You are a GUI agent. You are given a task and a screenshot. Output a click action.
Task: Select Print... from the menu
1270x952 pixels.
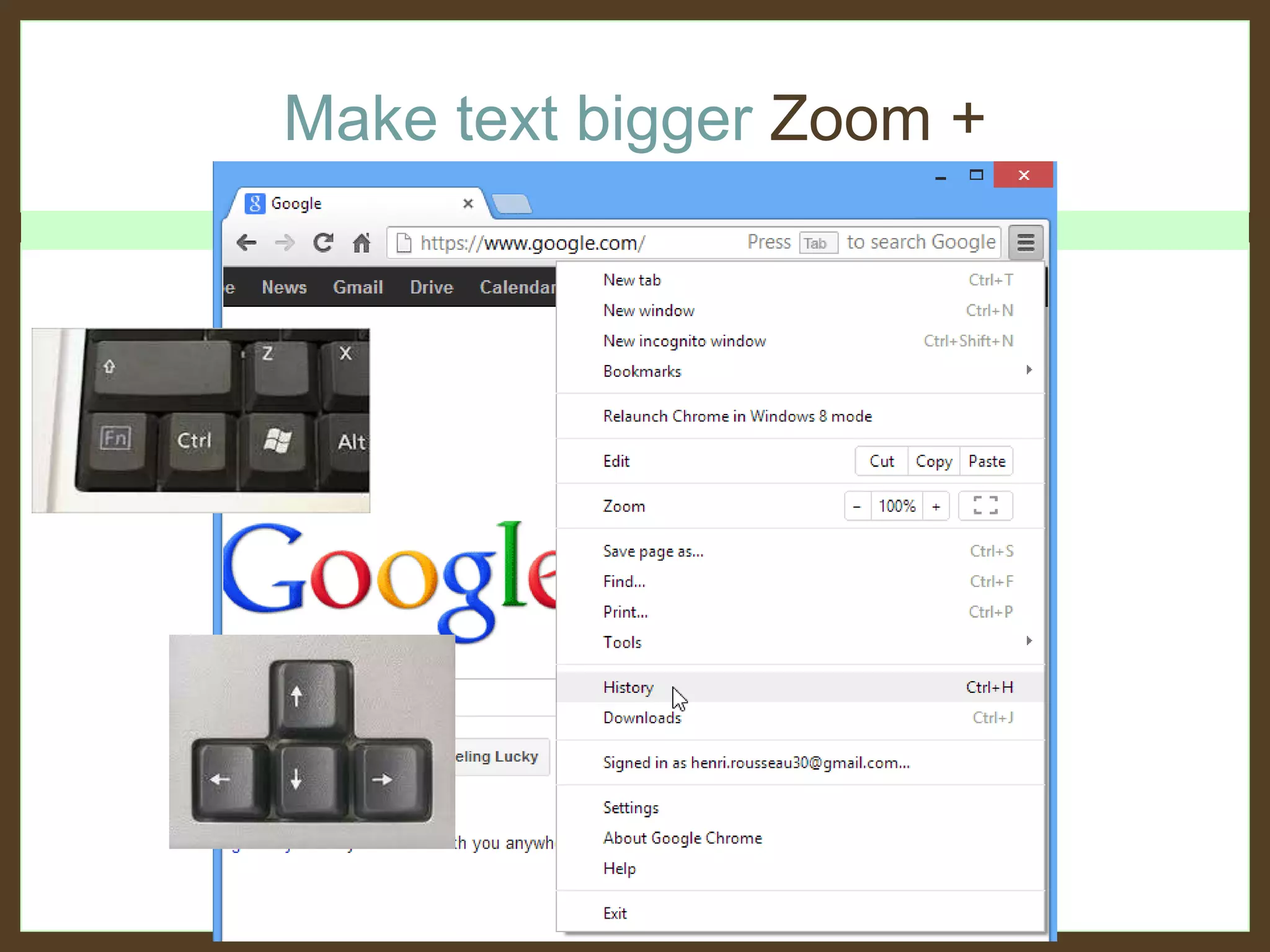[x=800, y=612]
